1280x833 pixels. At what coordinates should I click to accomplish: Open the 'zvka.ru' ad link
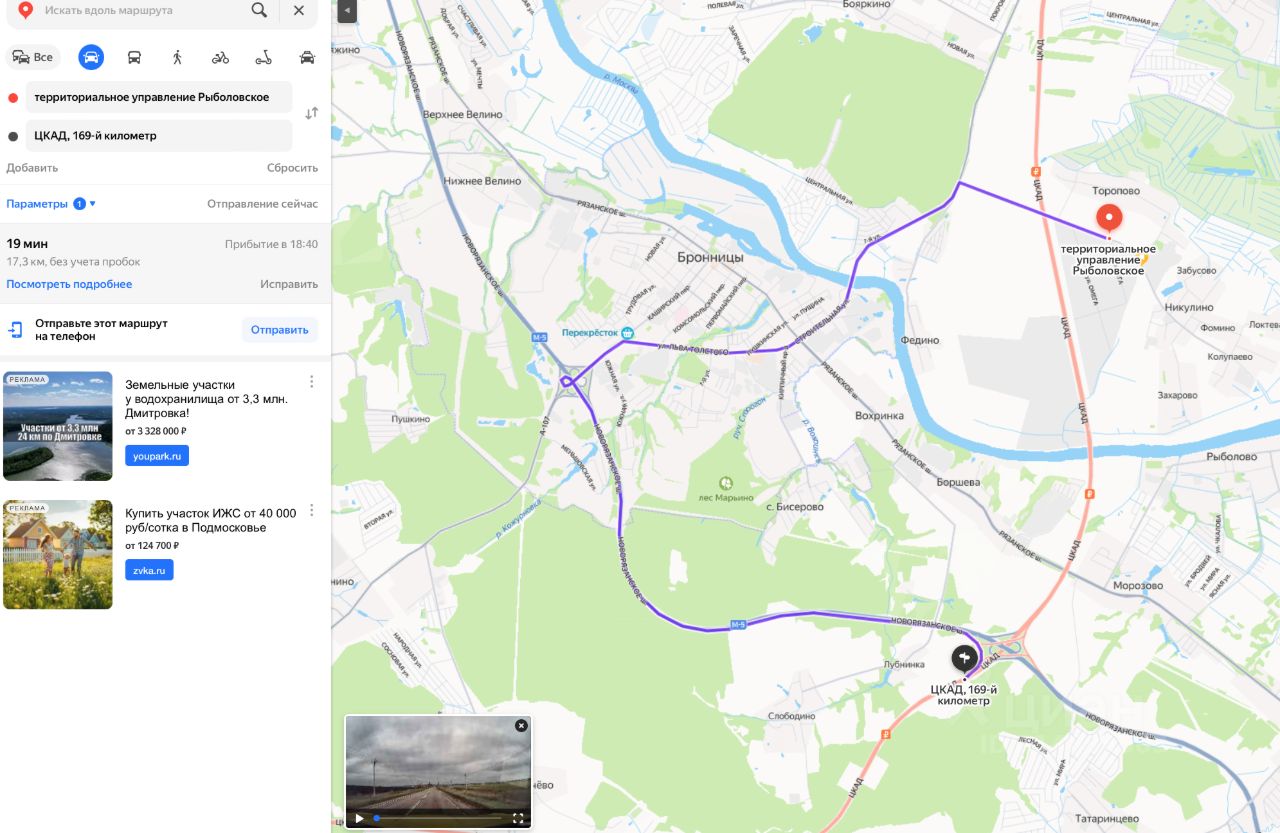tap(149, 570)
